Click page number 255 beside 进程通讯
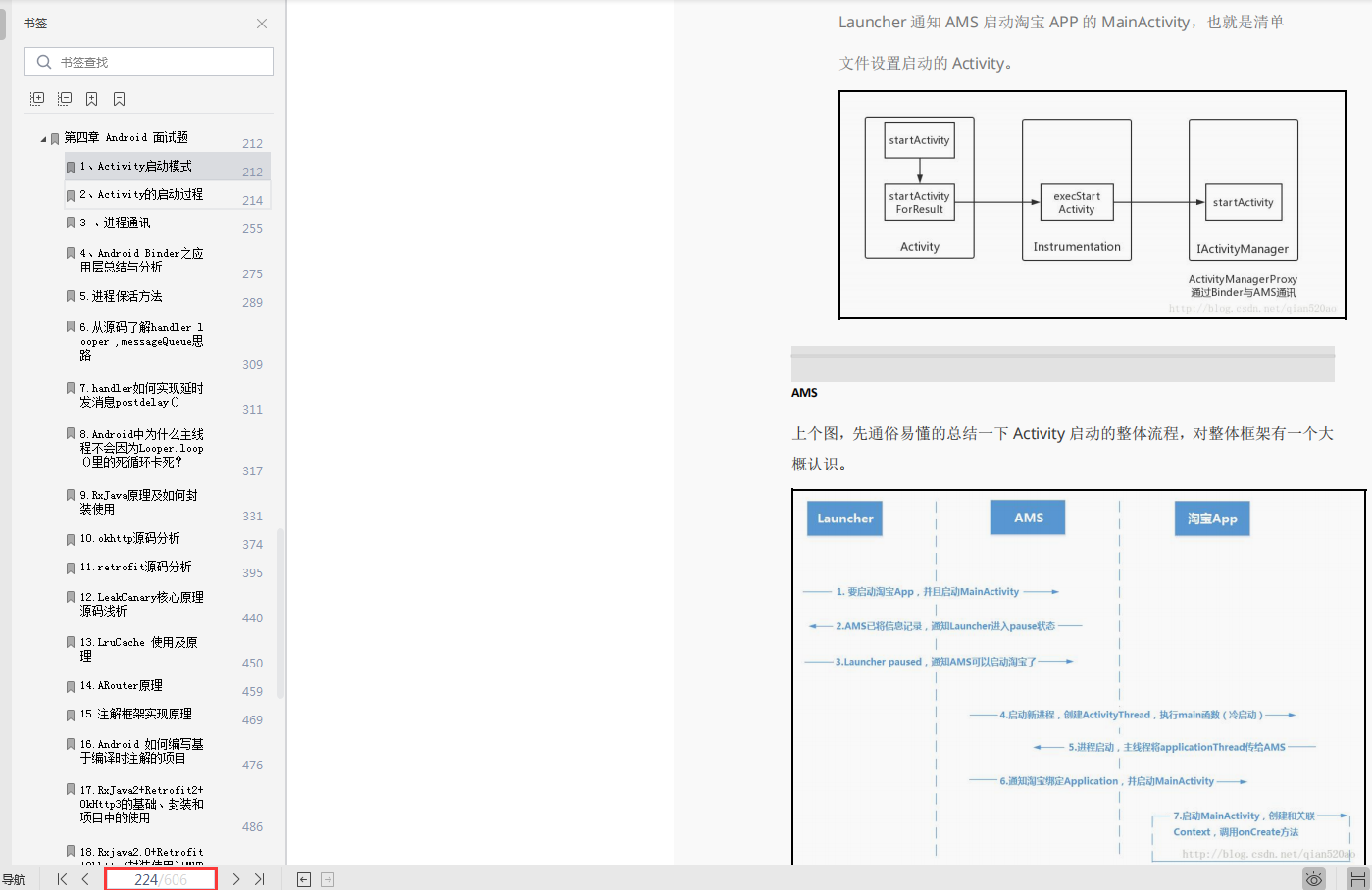 pyautogui.click(x=253, y=228)
